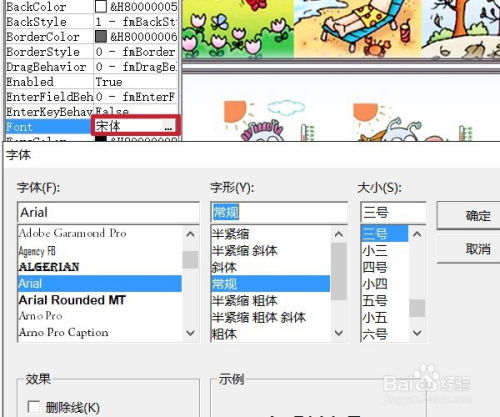This screenshot has height=417, width=500.
Task: Click the 确定 button
Action: click(478, 215)
